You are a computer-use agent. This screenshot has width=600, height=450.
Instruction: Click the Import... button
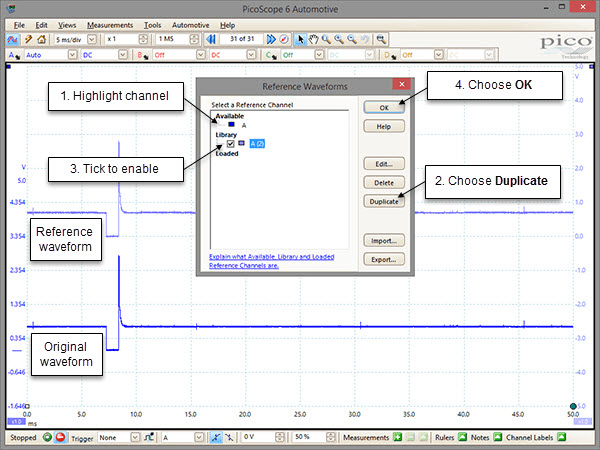pyautogui.click(x=384, y=241)
